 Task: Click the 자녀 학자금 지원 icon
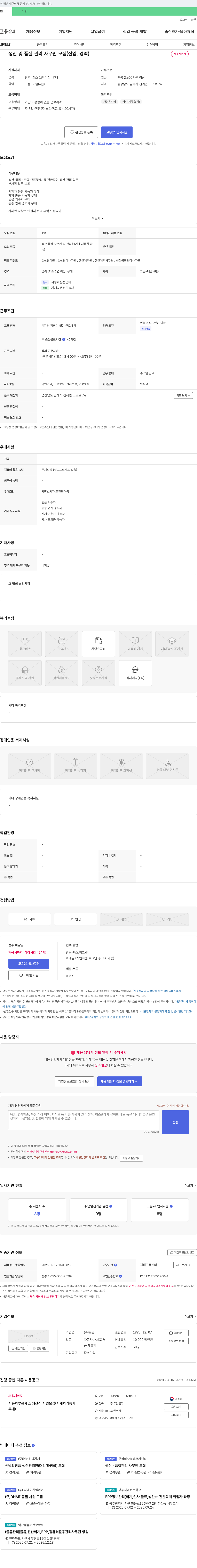pyautogui.click(x=172, y=644)
